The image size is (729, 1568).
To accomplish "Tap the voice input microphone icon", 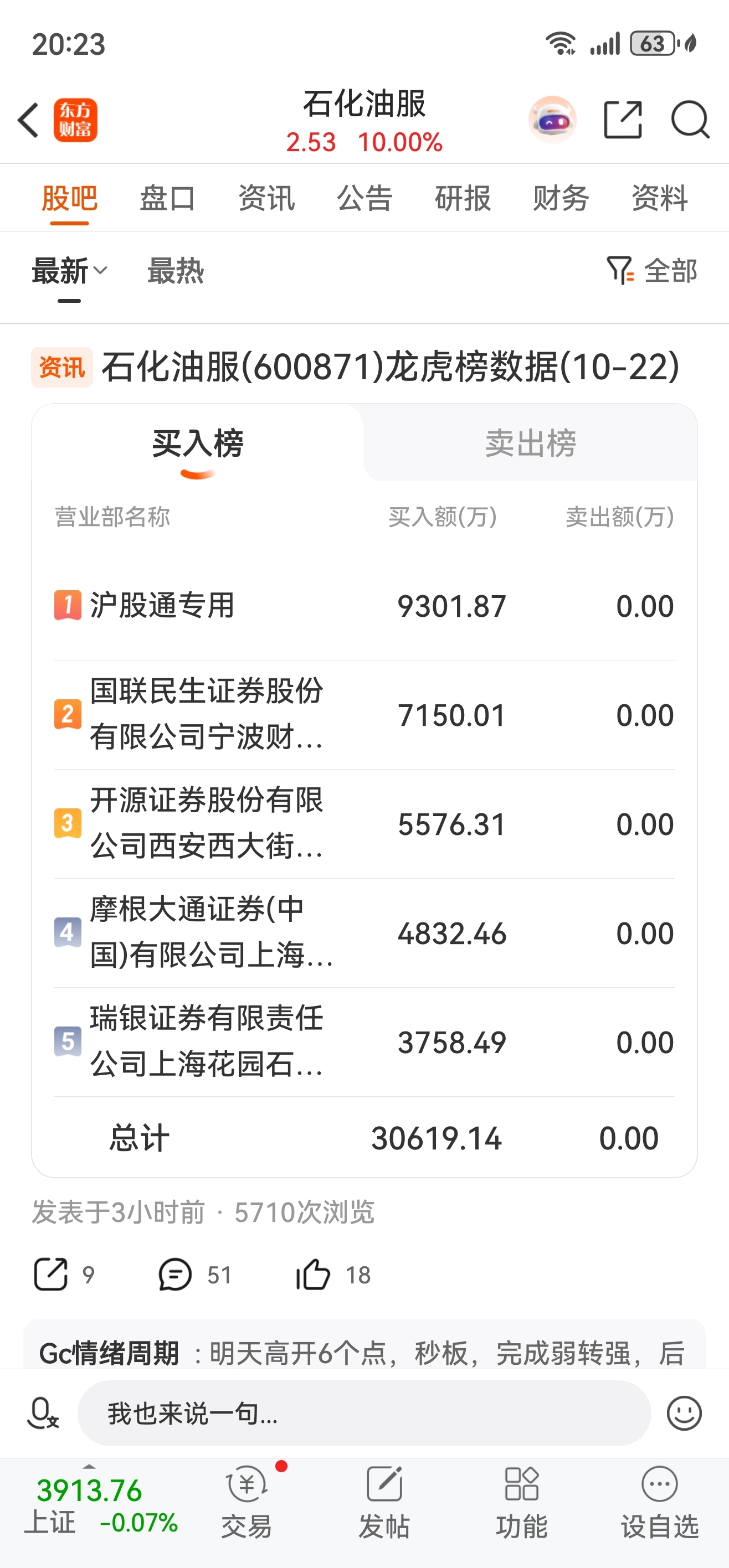I will (x=43, y=1413).
